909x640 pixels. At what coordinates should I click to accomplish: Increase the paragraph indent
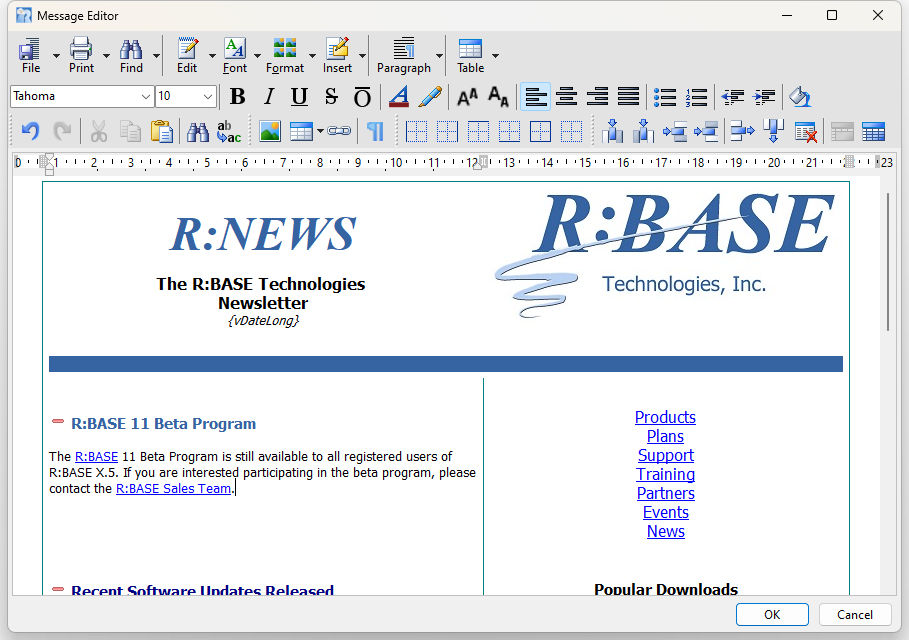tap(765, 97)
